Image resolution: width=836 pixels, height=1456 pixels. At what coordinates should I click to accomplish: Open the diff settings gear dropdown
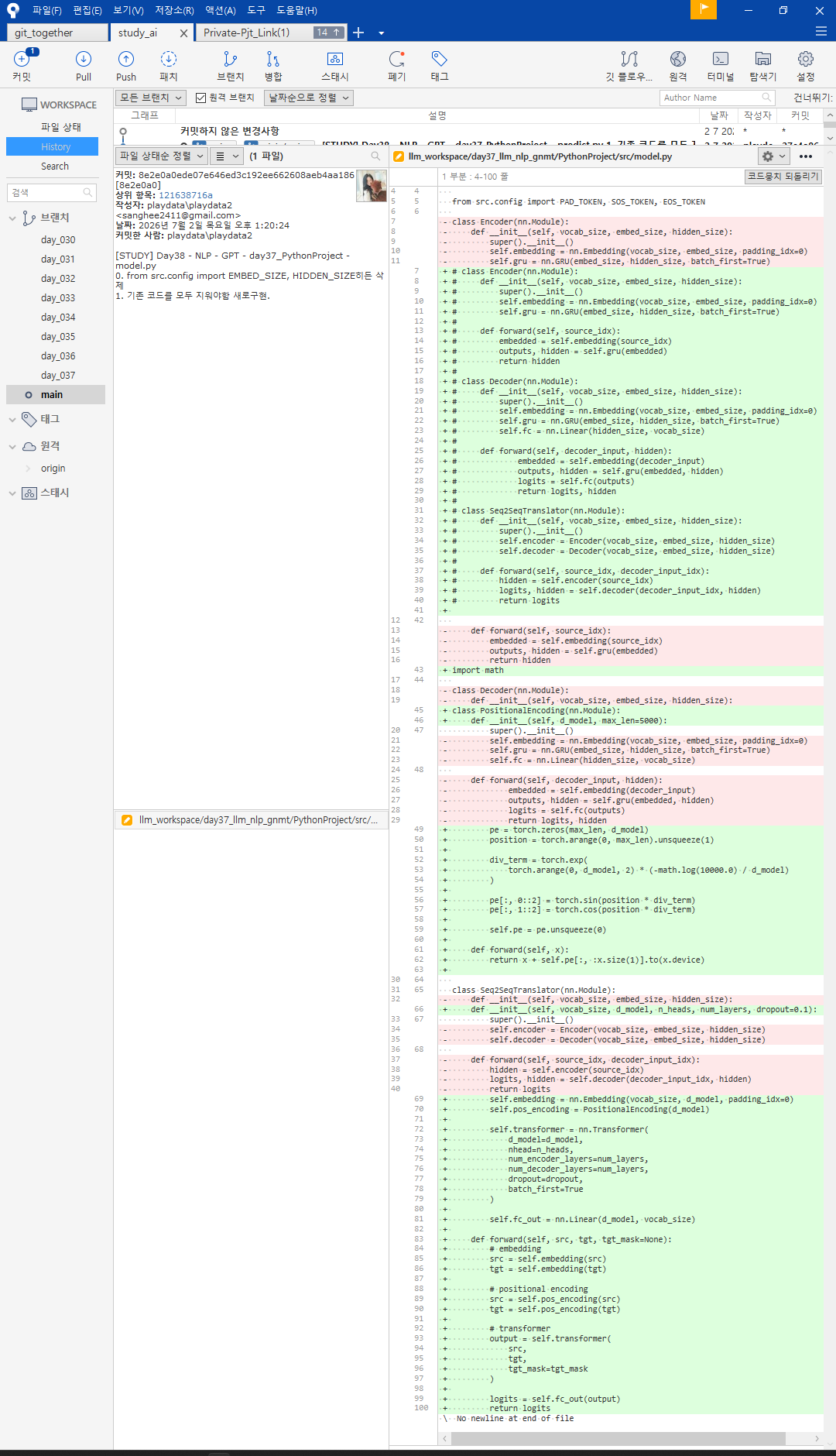pyautogui.click(x=773, y=156)
